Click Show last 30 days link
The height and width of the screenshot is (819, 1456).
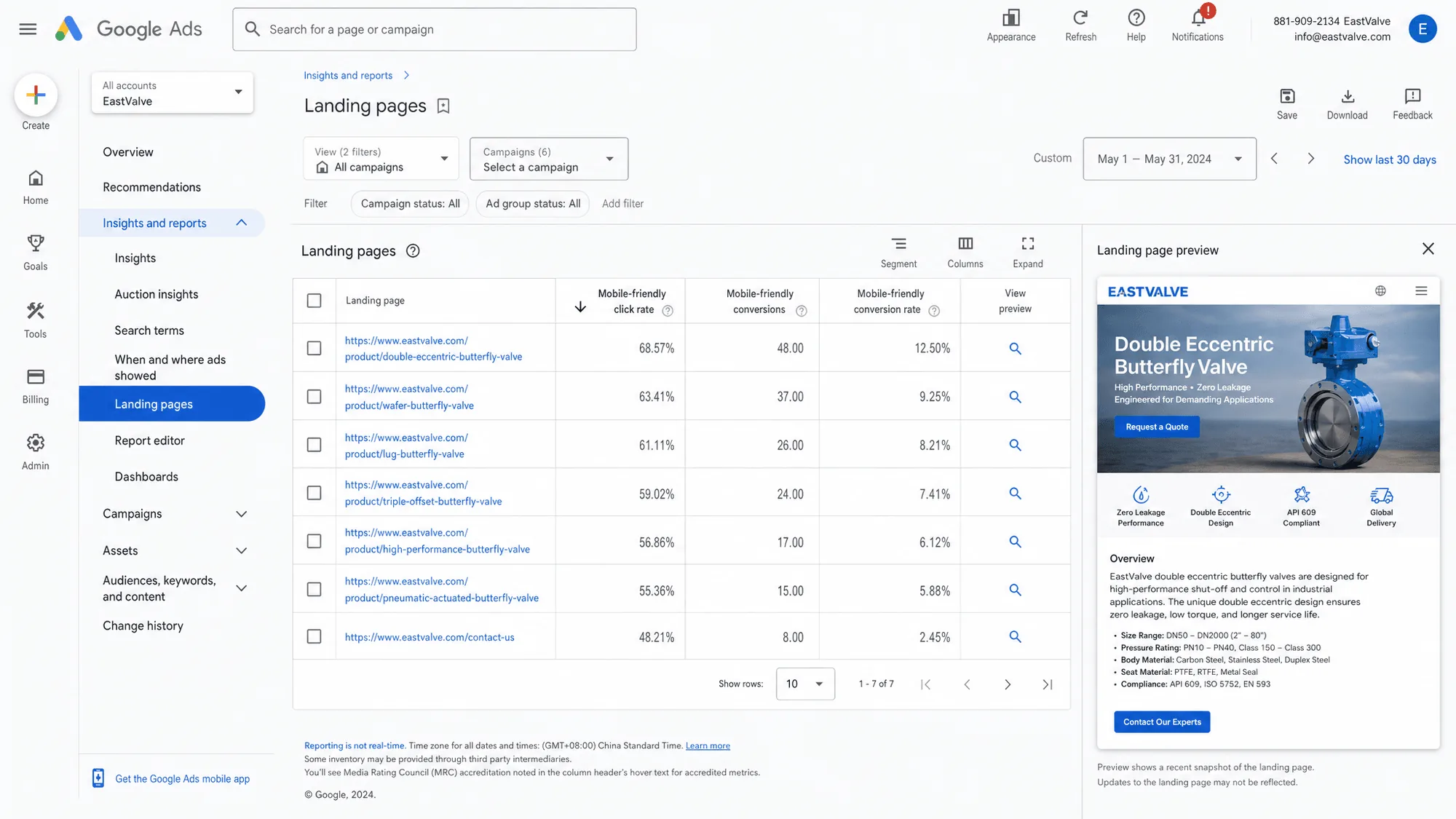pos(1389,159)
